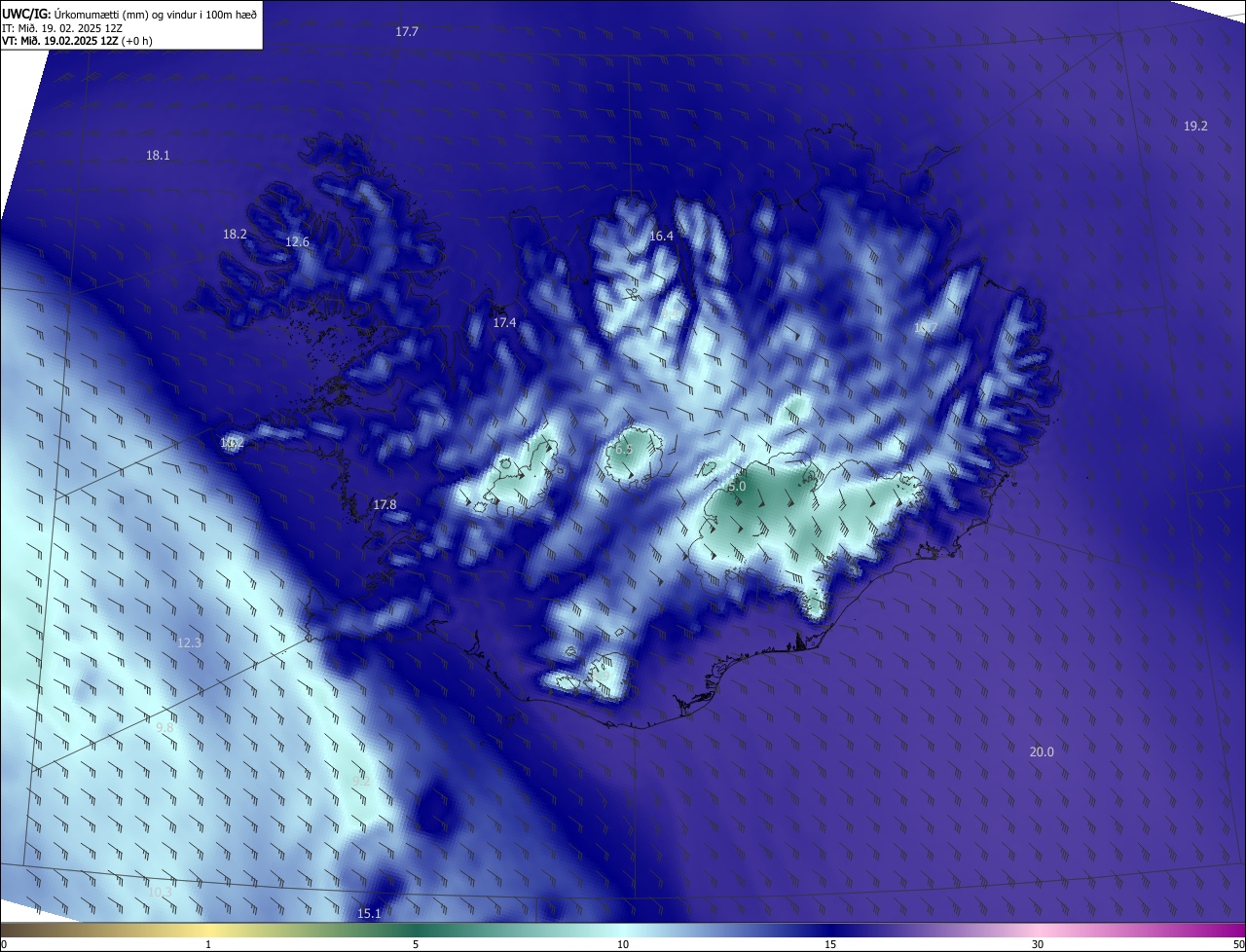The image size is (1246, 952).
Task: Click the 6.5 value on the glacier
Action: point(624,450)
